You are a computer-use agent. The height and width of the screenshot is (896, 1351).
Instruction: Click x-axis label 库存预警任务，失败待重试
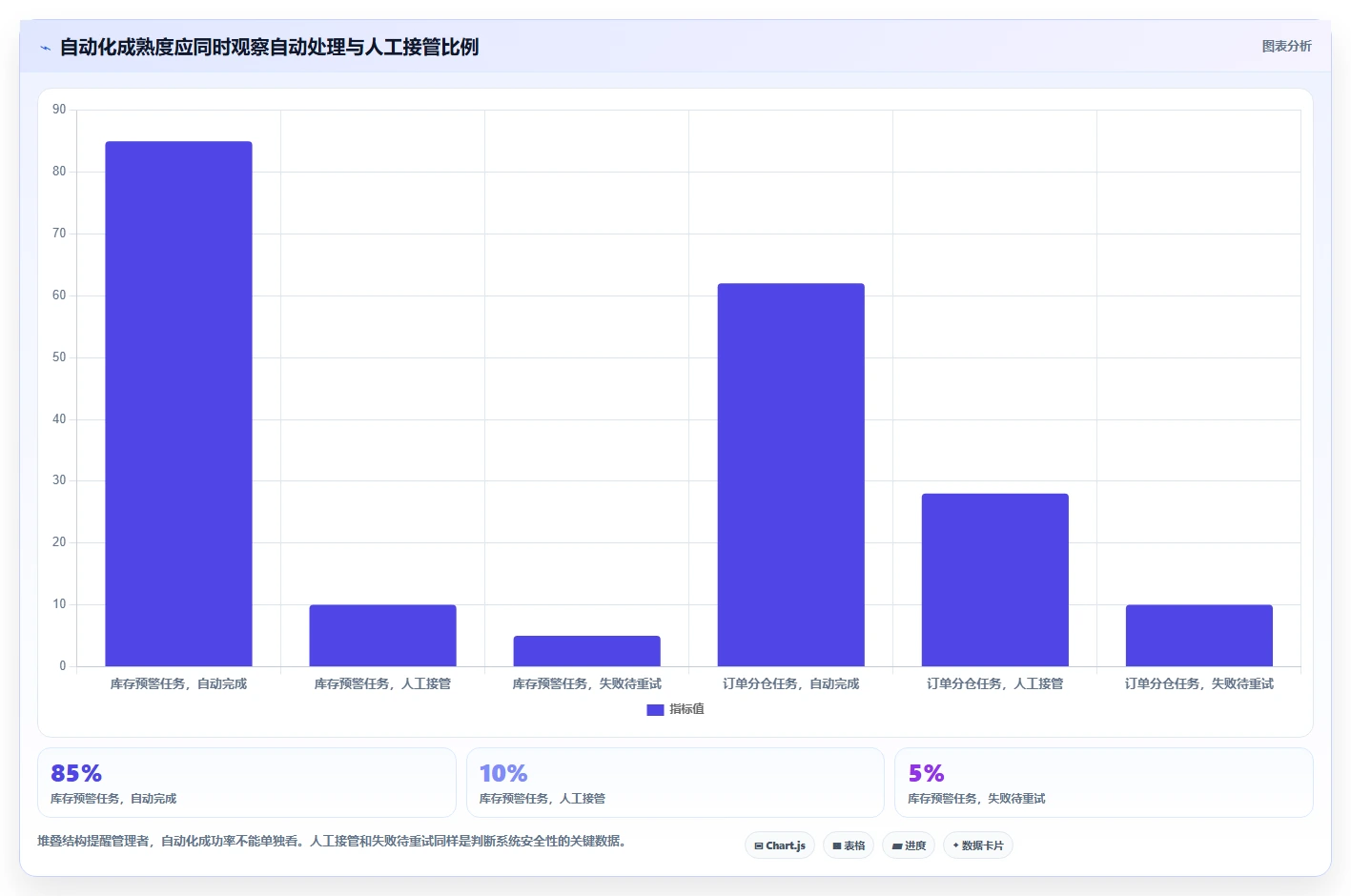coord(586,683)
